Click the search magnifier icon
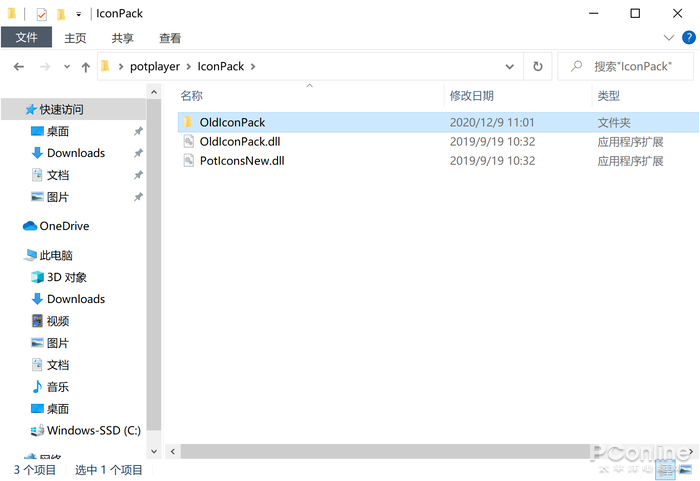This screenshot has width=700, height=481. tap(577, 66)
